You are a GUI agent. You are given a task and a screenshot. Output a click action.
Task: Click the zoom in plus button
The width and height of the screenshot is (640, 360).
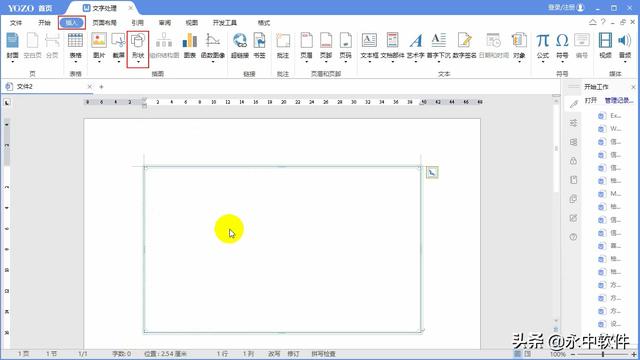pos(634,354)
